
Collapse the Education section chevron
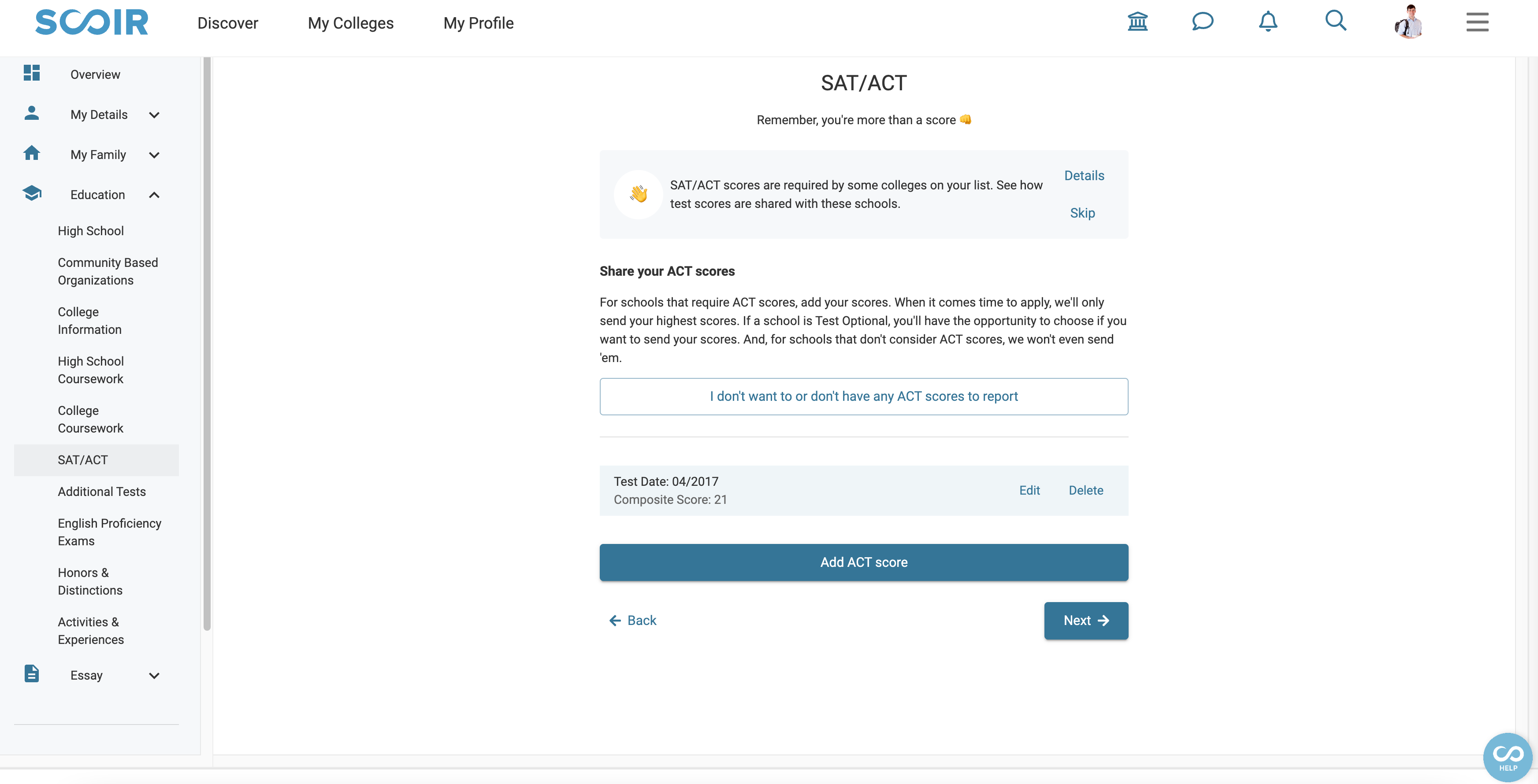154,195
